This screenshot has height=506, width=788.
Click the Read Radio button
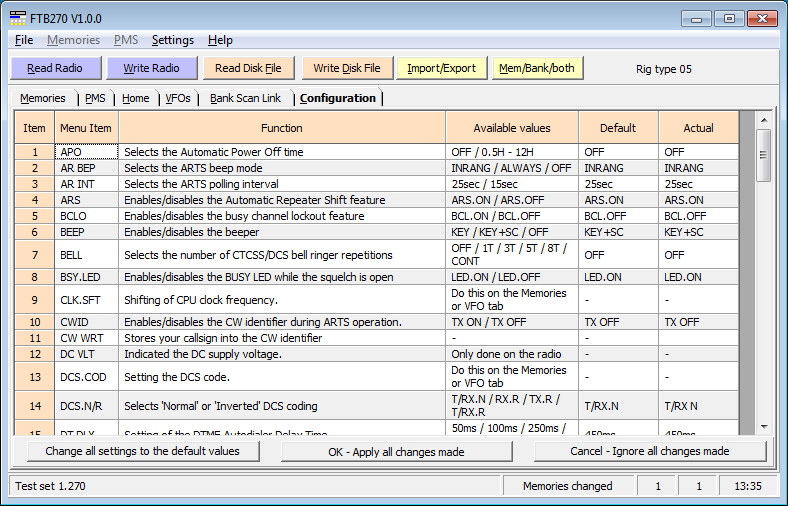coord(55,68)
